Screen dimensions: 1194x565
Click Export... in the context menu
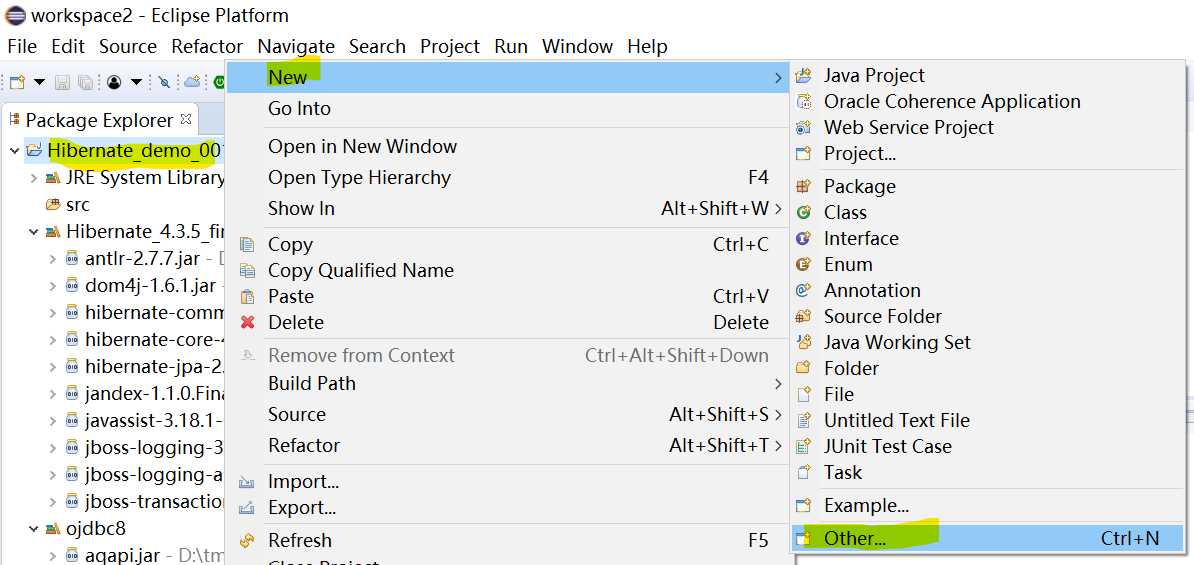pos(507,507)
